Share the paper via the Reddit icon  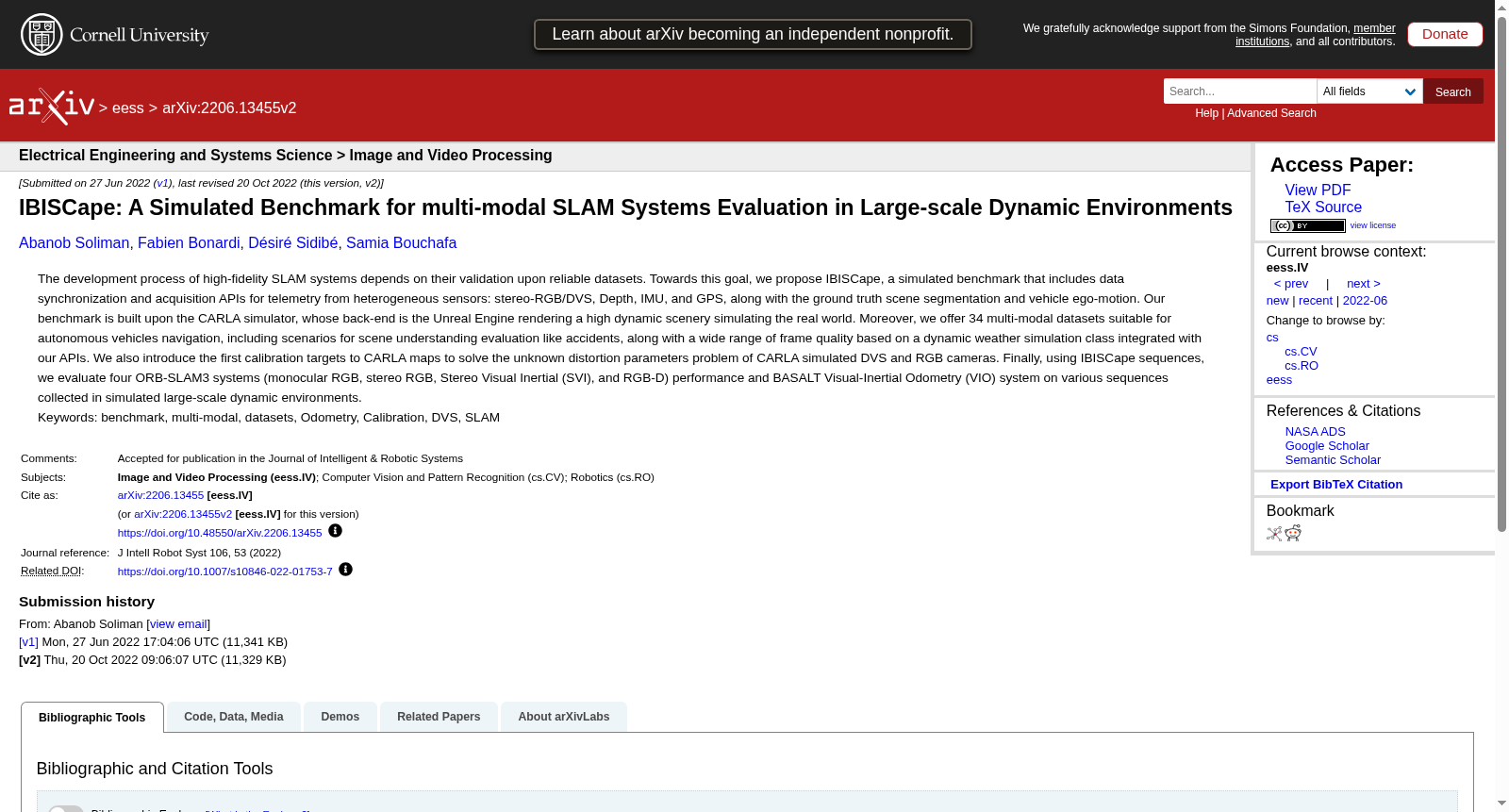[1293, 533]
